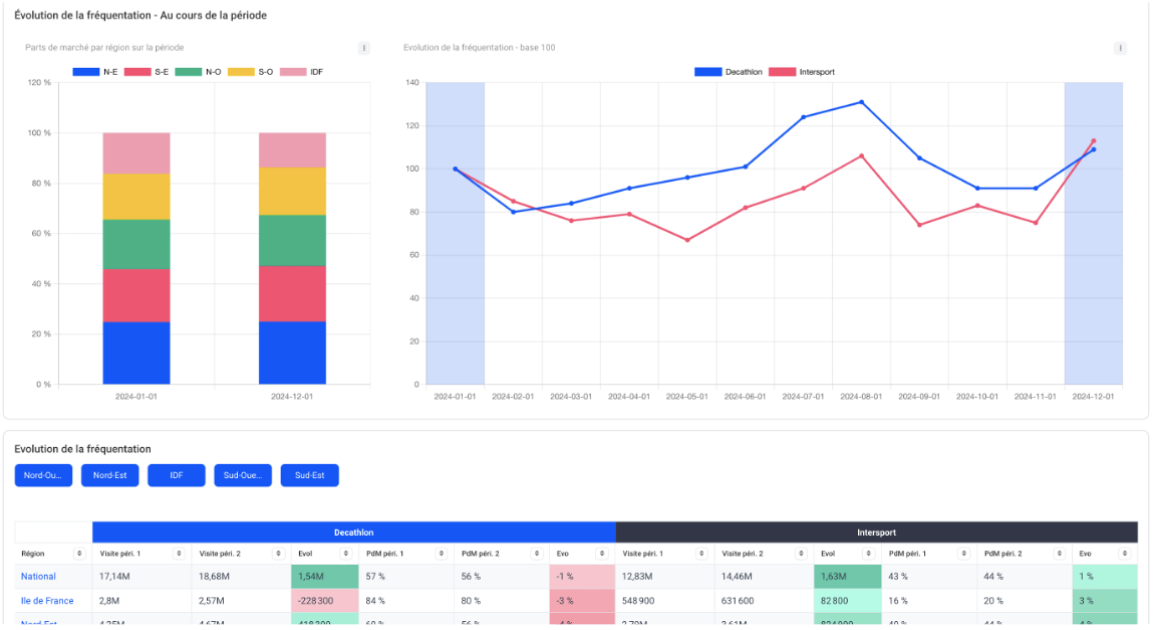Click the Intersport table group header
The image size is (1154, 630).
click(x=877, y=532)
